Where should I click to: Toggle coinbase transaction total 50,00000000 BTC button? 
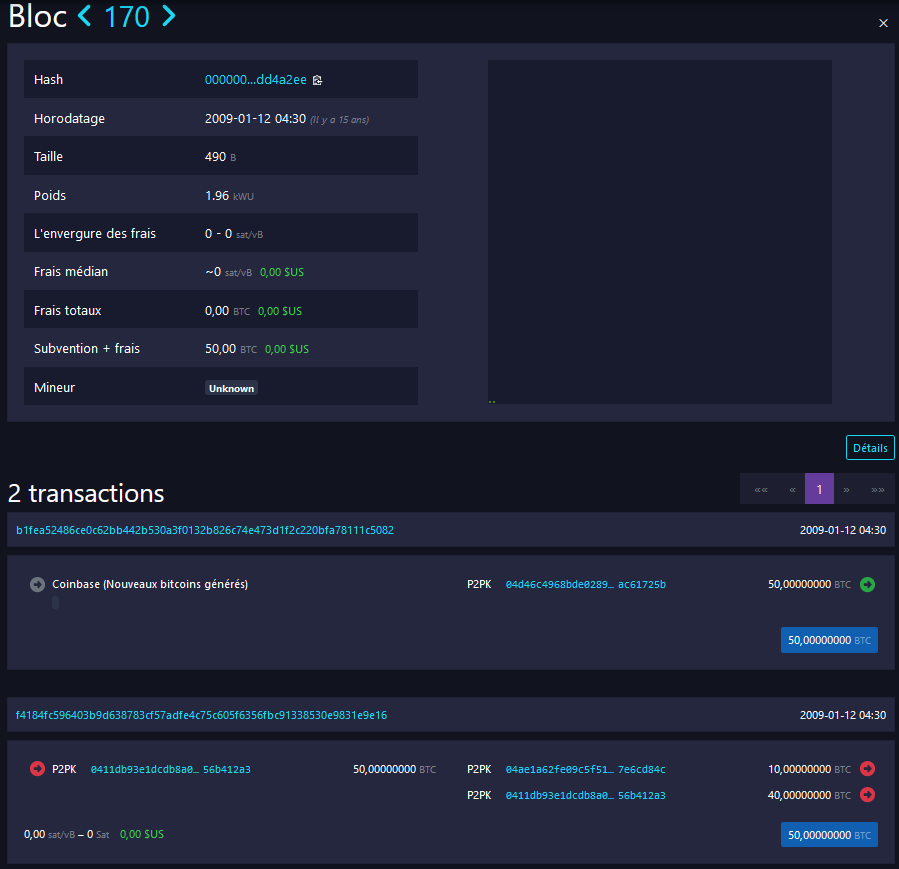point(829,640)
